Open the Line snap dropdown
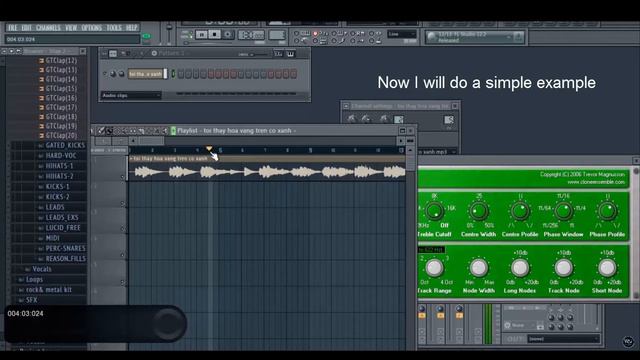Viewport: 640px width, 360px height. tap(401, 34)
